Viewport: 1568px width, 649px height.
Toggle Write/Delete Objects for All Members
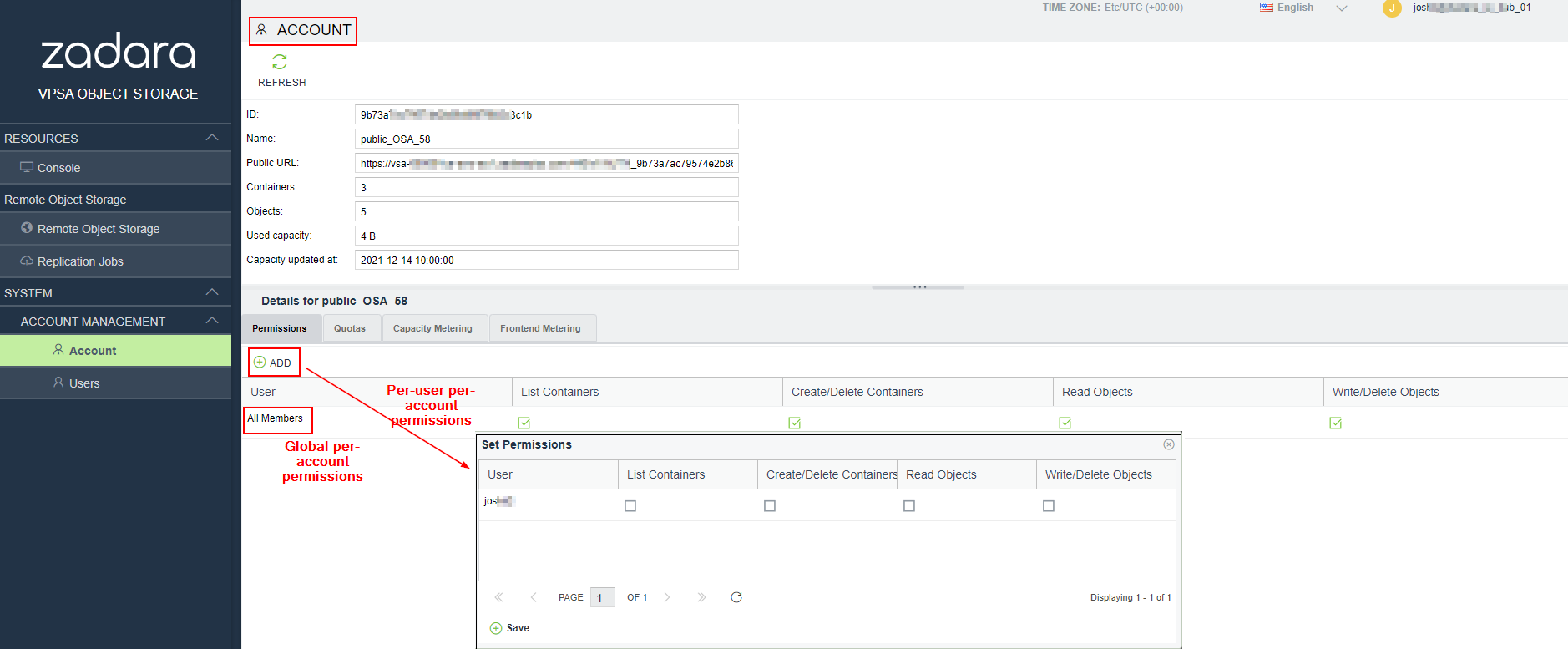pos(1336,423)
